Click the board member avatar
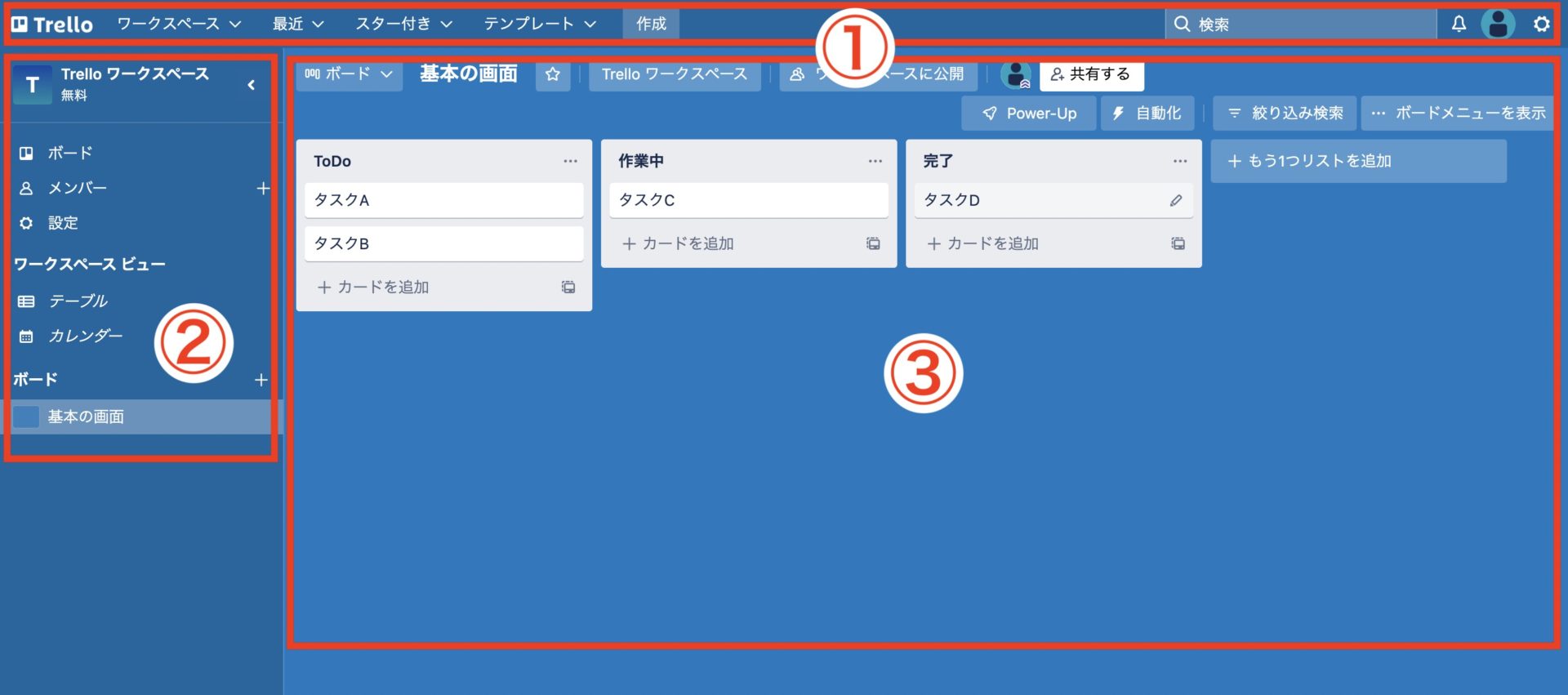 pyautogui.click(x=1015, y=75)
